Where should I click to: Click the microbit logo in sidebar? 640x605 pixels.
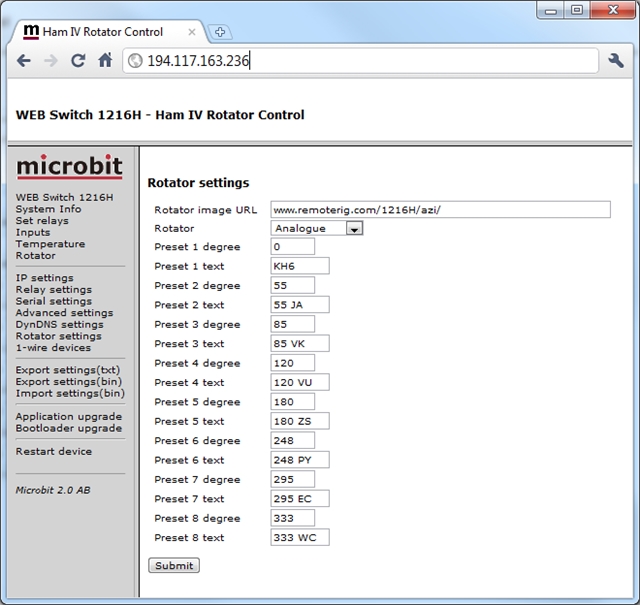[69, 167]
